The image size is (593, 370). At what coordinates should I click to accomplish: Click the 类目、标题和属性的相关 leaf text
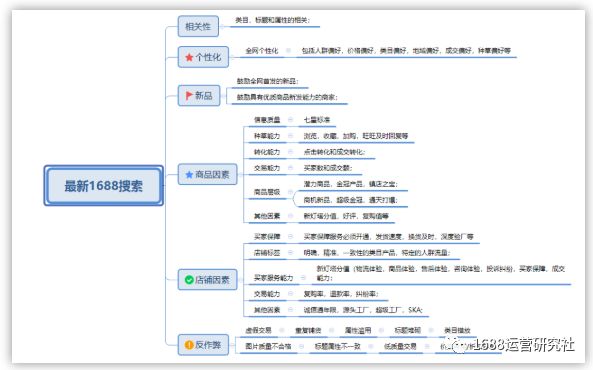[x=272, y=20]
